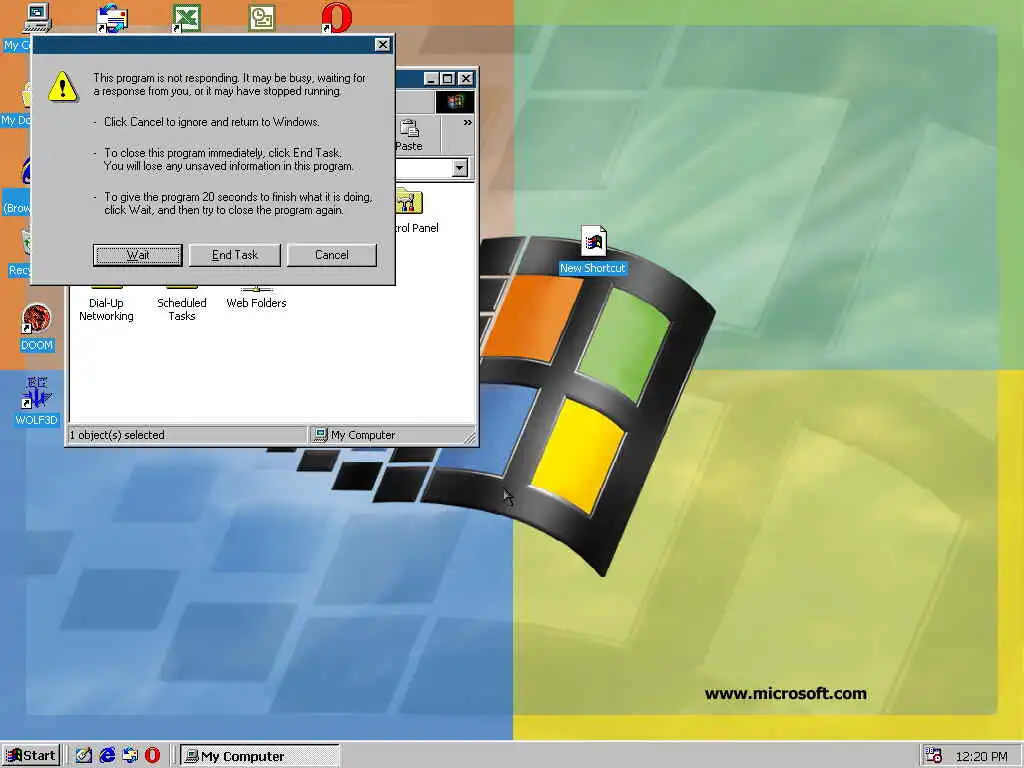Close the not responding dialog with X
The width and height of the screenshot is (1024, 768).
click(x=383, y=44)
